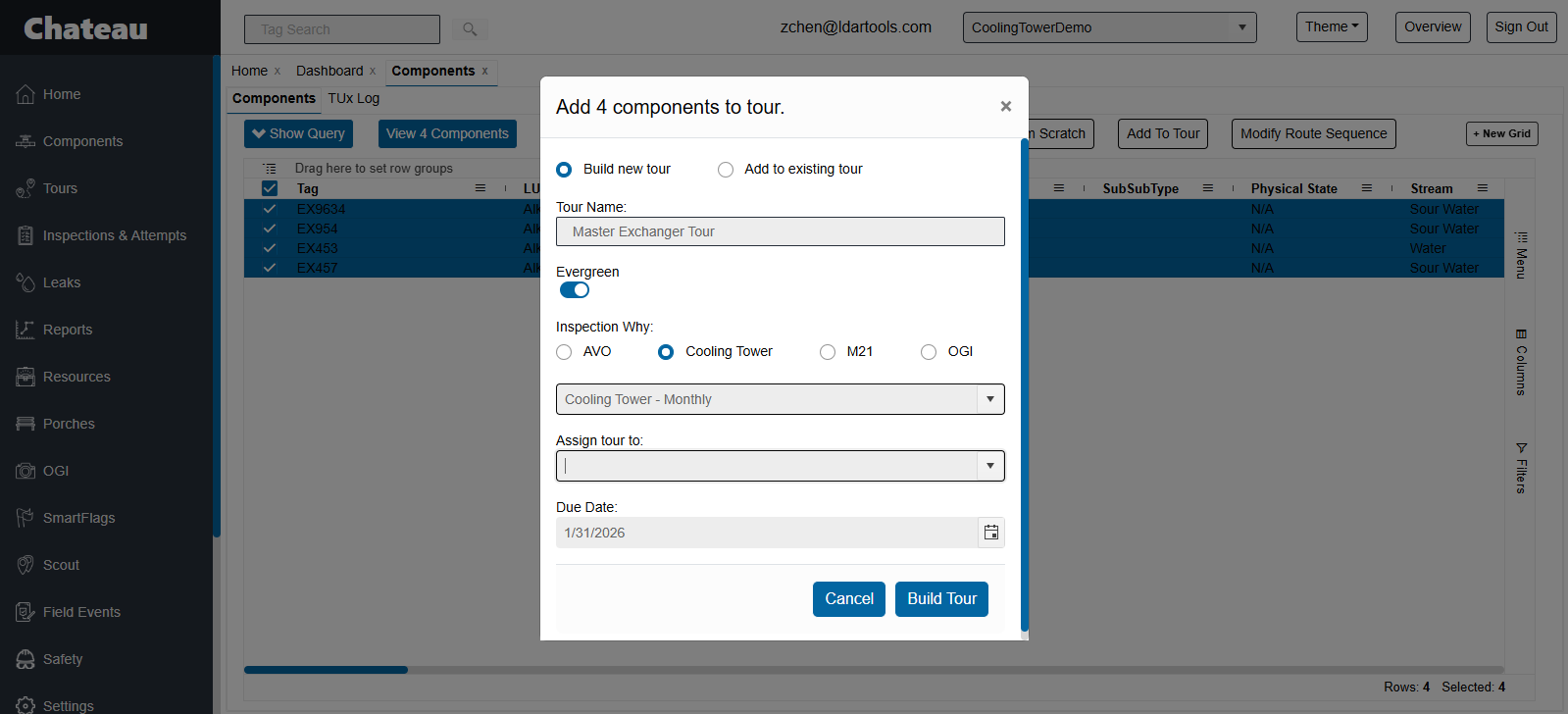This screenshot has width=1568, height=714.
Task: Click the horizontal grid scrollbar
Action: [326, 670]
